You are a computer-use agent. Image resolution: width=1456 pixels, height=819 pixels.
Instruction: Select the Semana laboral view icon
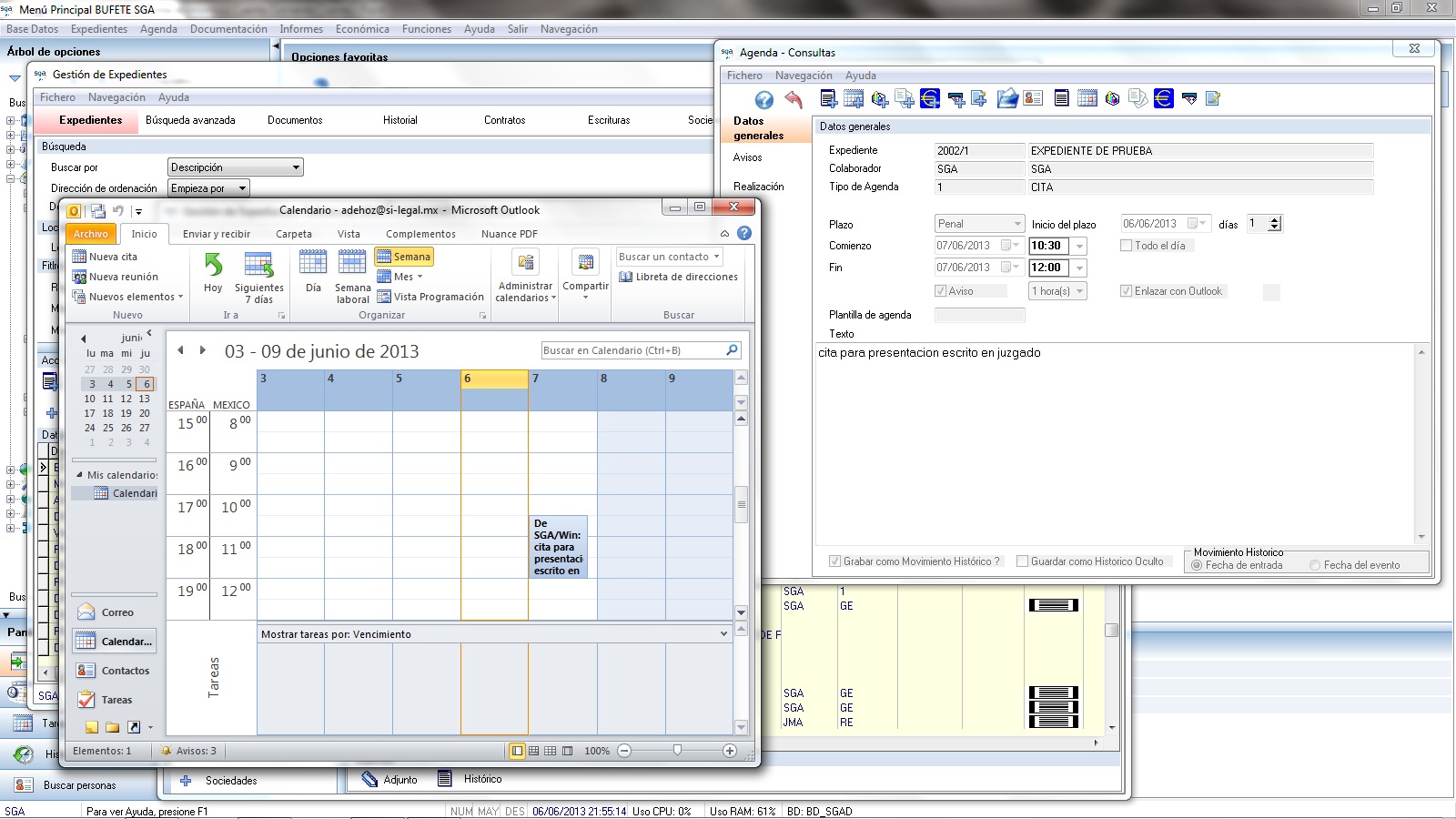(352, 265)
